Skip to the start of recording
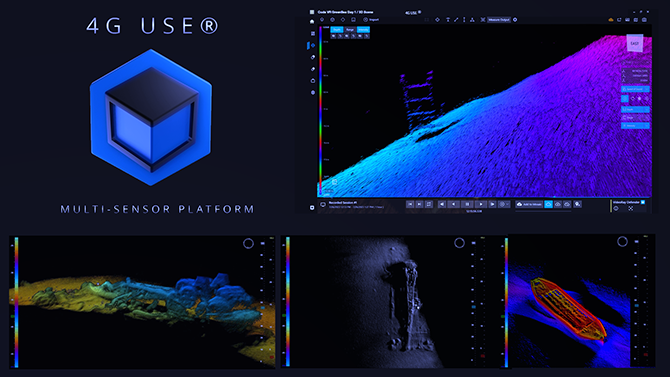 (x=410, y=204)
